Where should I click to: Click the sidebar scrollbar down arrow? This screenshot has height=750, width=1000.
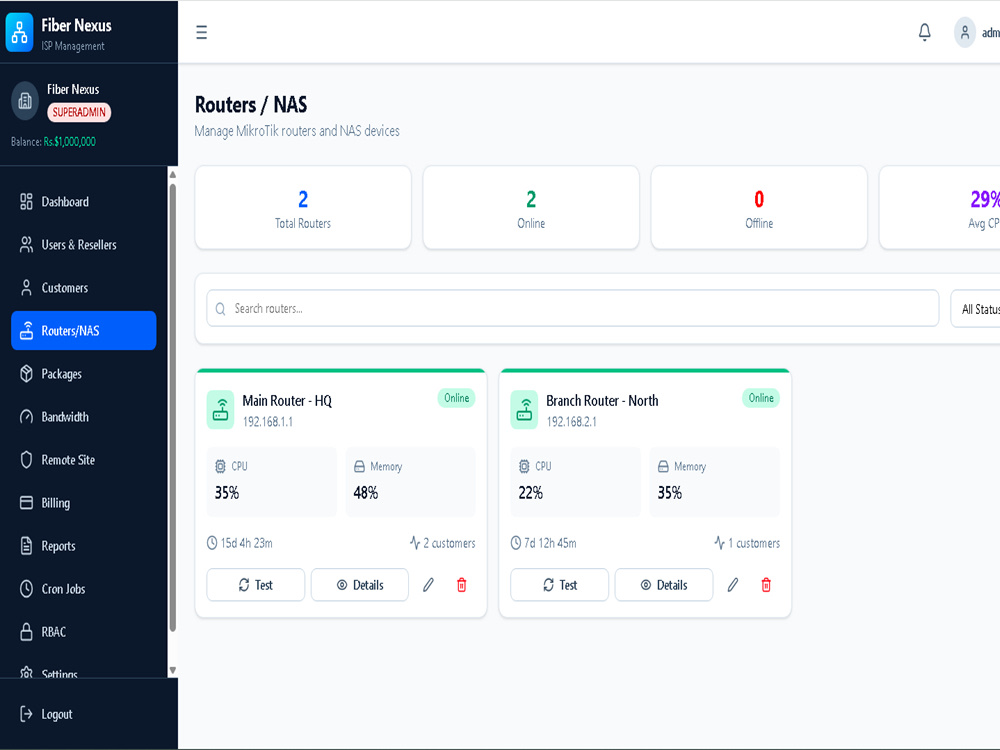[x=172, y=671]
